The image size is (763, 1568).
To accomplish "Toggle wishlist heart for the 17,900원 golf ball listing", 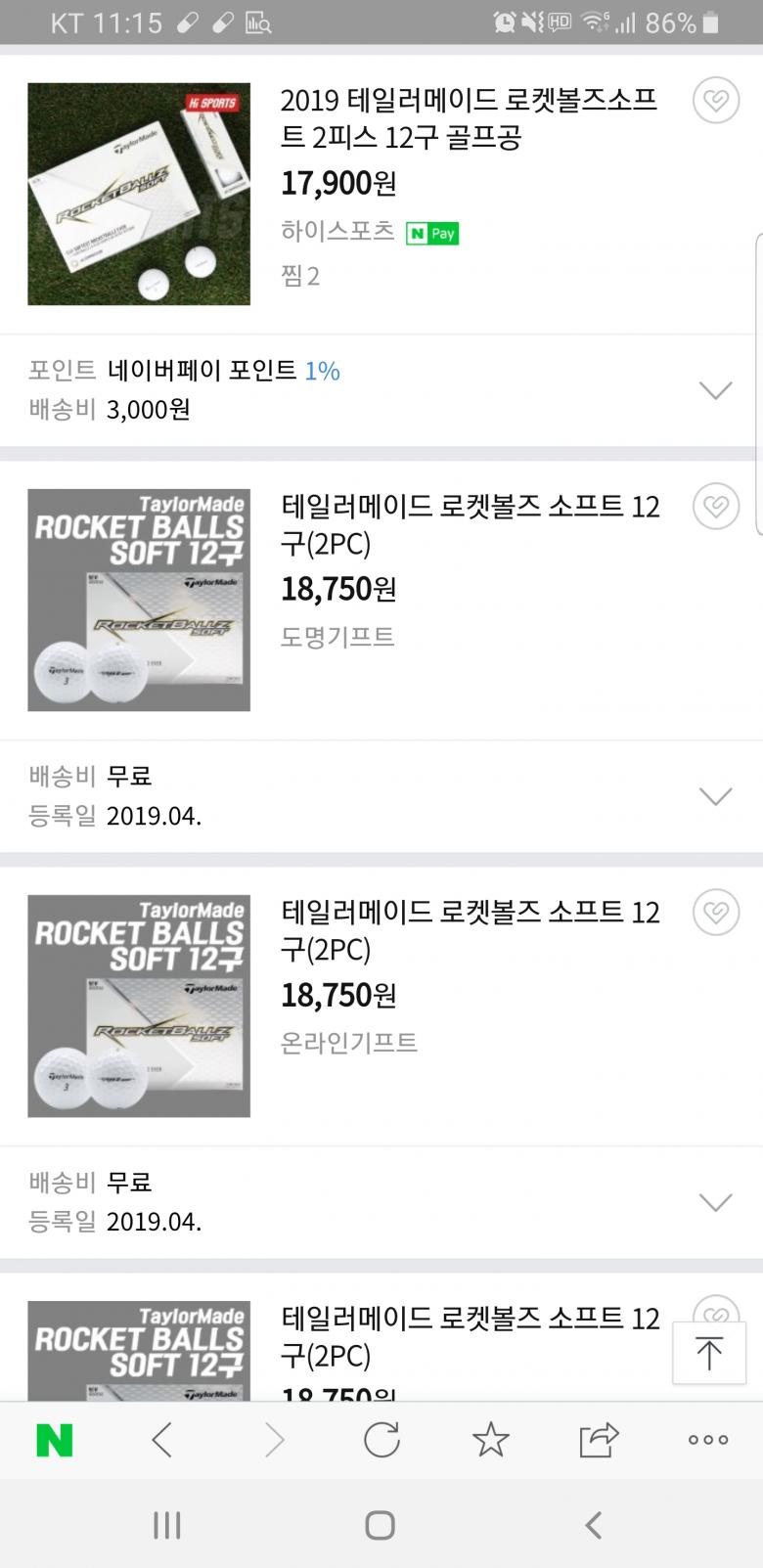I will [x=716, y=102].
